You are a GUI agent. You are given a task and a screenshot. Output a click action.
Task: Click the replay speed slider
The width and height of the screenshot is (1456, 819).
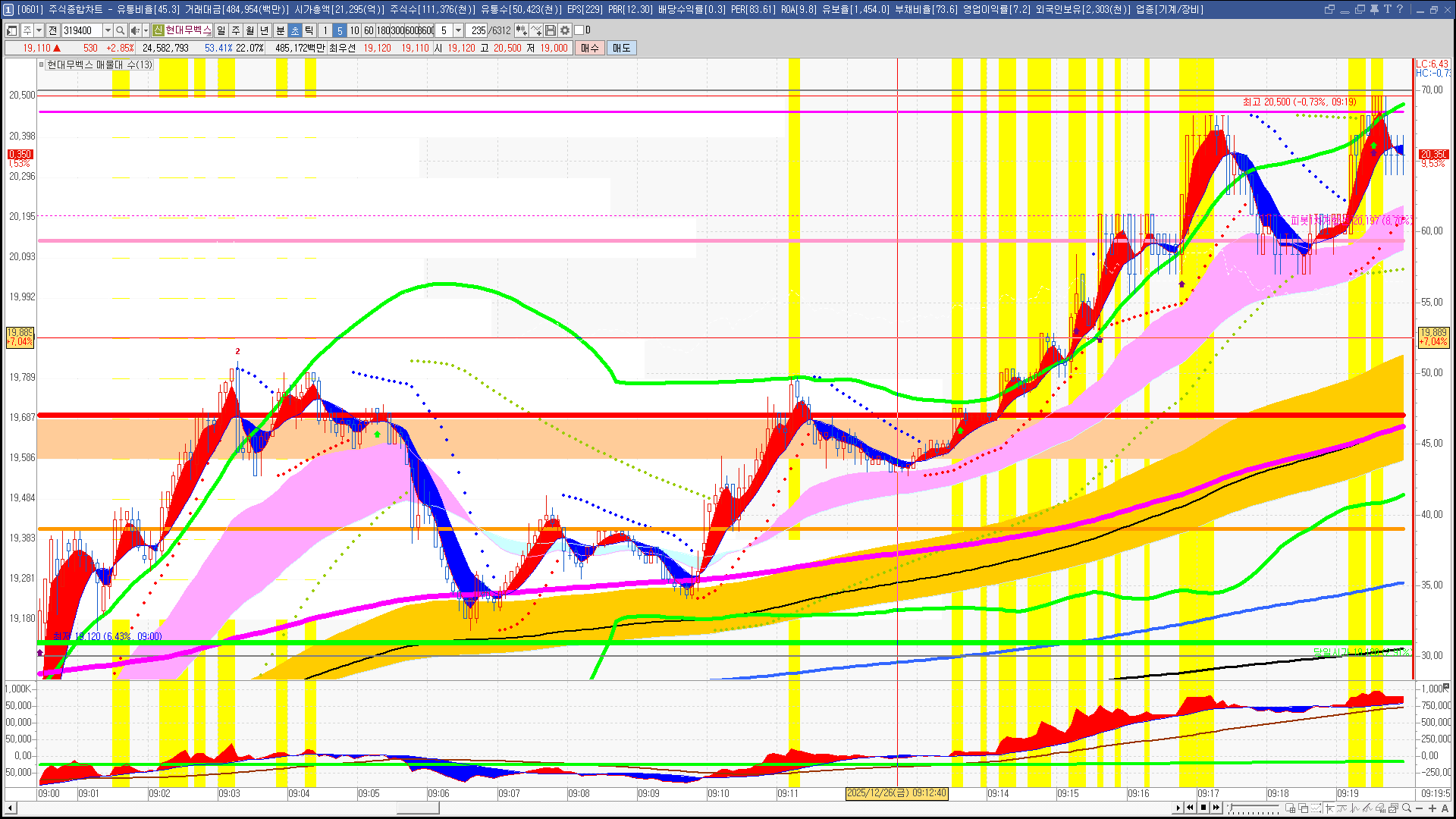coord(1254,808)
